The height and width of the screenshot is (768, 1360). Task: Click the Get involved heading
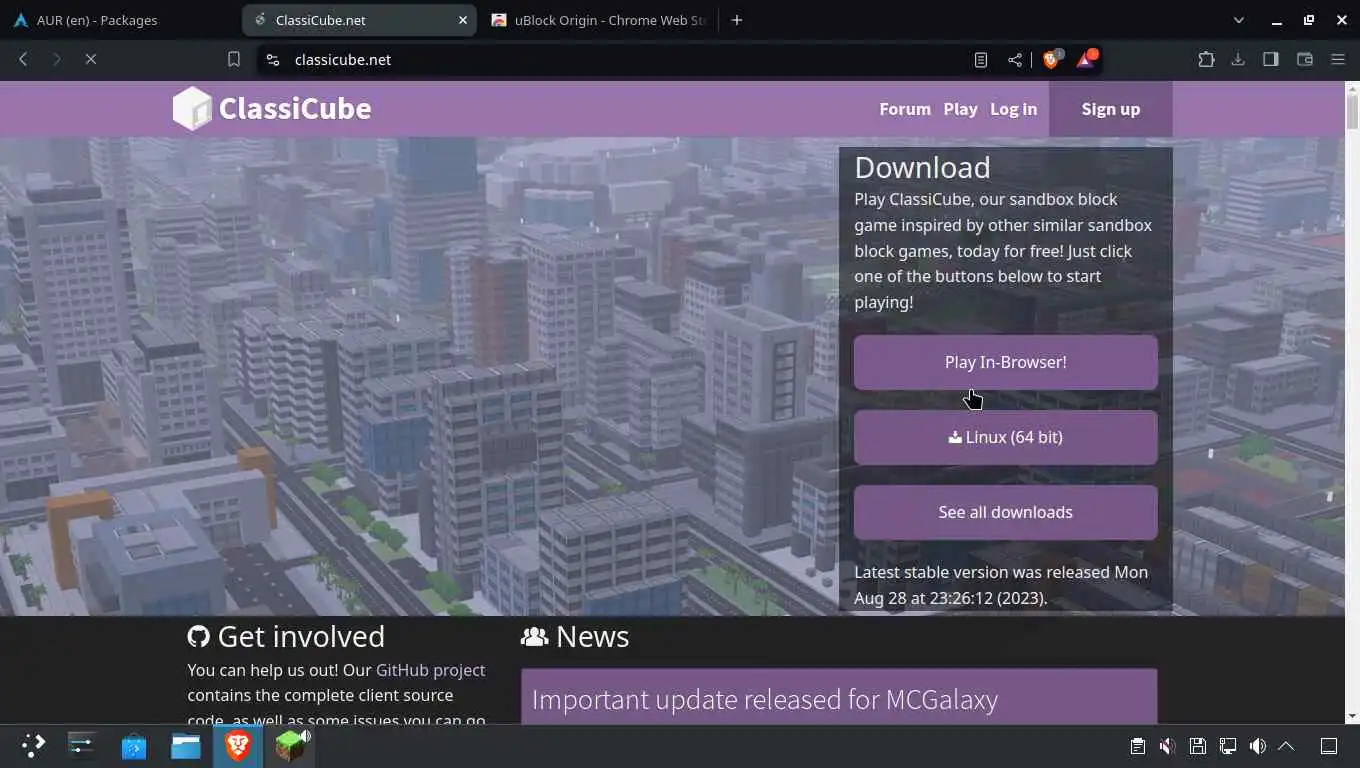[x=286, y=636]
